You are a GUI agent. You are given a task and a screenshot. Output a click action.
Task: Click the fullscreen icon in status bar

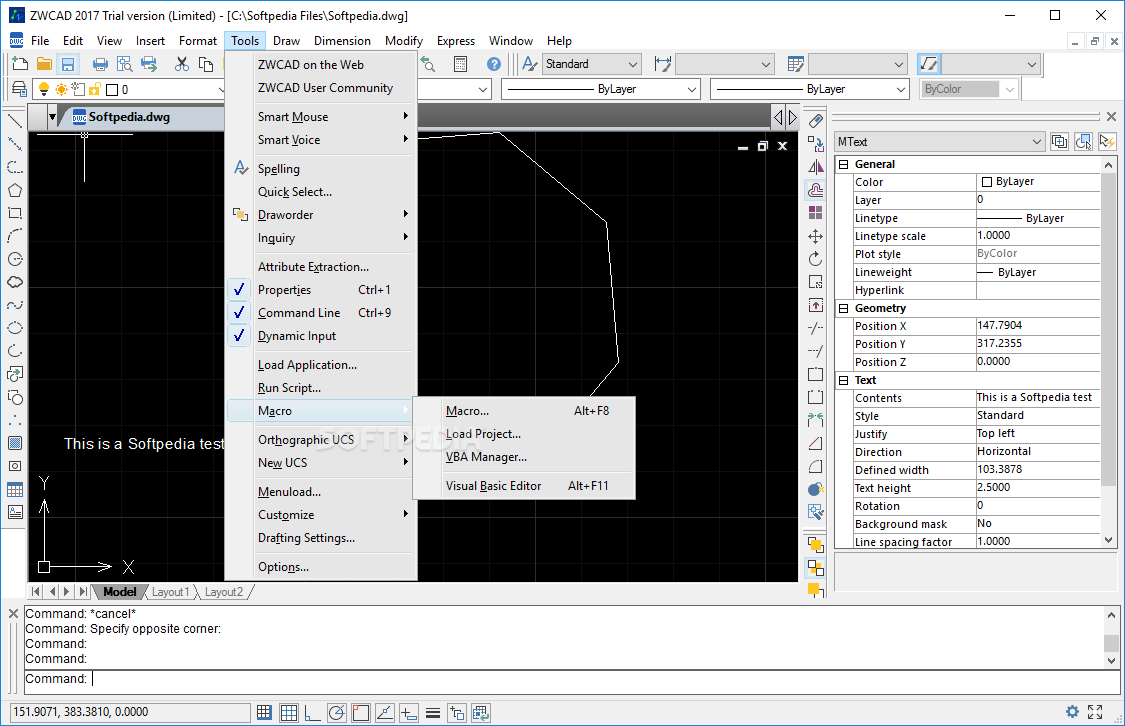(x=1095, y=712)
